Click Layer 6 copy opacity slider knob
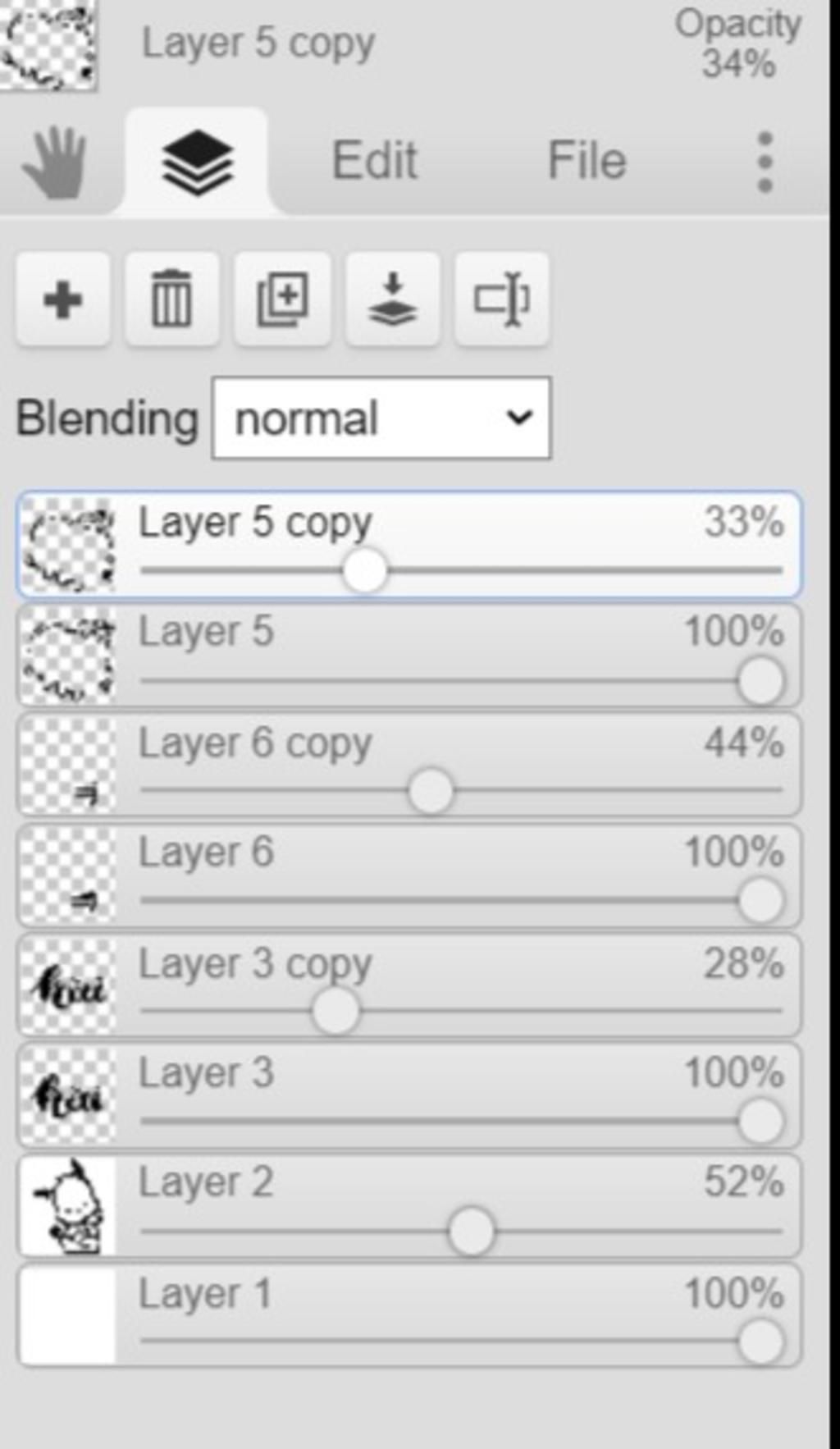840x1449 pixels. (431, 791)
